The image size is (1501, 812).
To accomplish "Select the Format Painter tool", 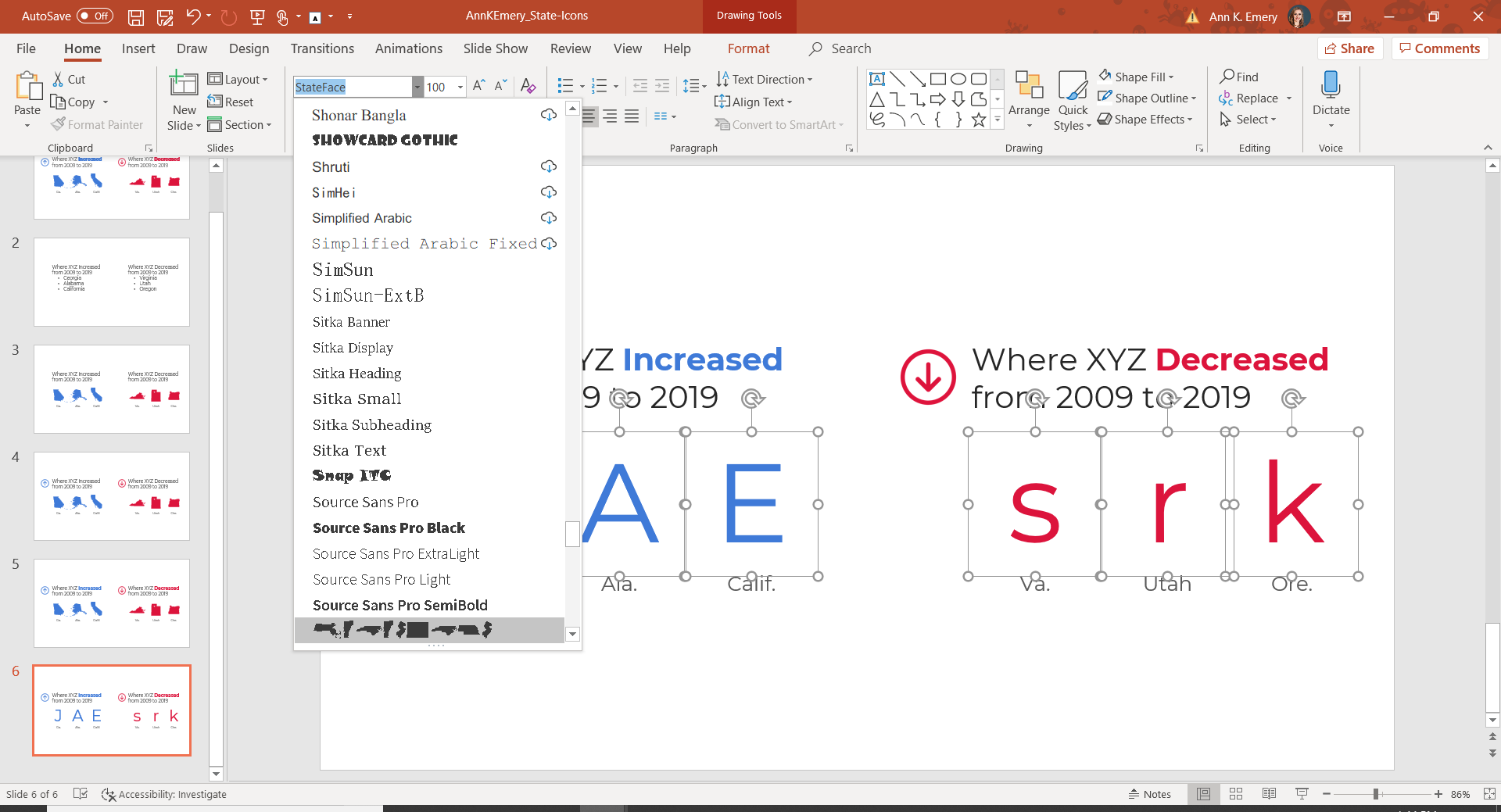I will [x=97, y=124].
